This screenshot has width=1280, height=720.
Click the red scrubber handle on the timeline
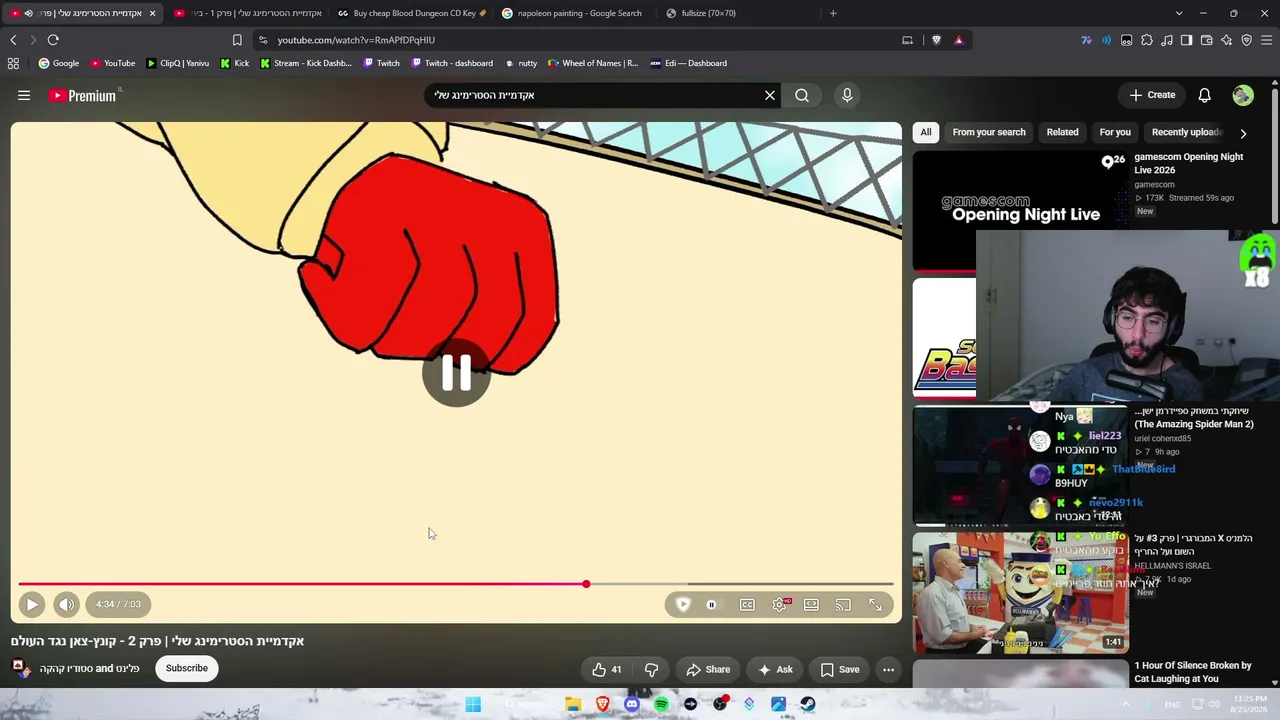[586, 584]
